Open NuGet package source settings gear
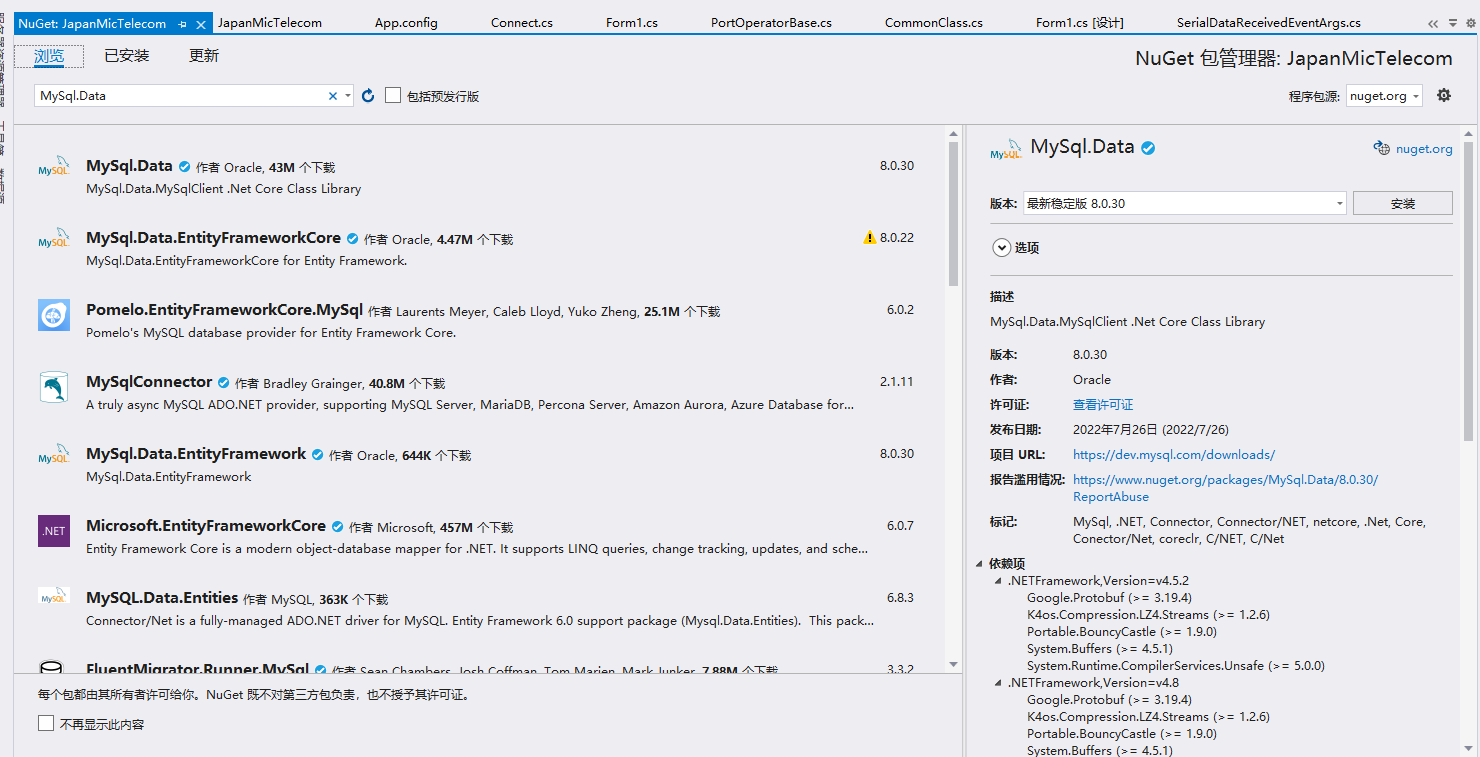1480x757 pixels. [1444, 95]
